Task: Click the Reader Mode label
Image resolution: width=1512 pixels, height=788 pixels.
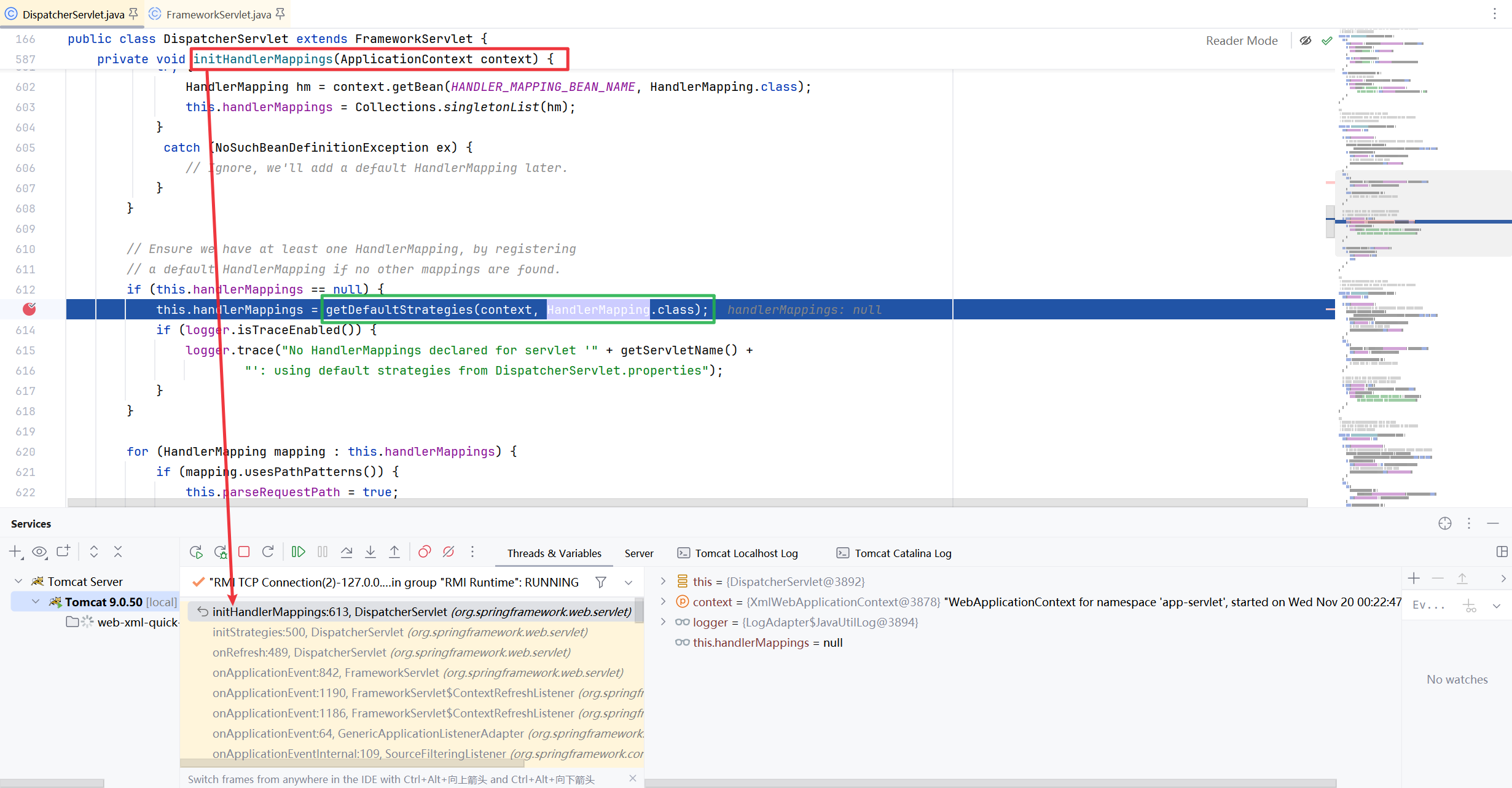Action: 1241,41
